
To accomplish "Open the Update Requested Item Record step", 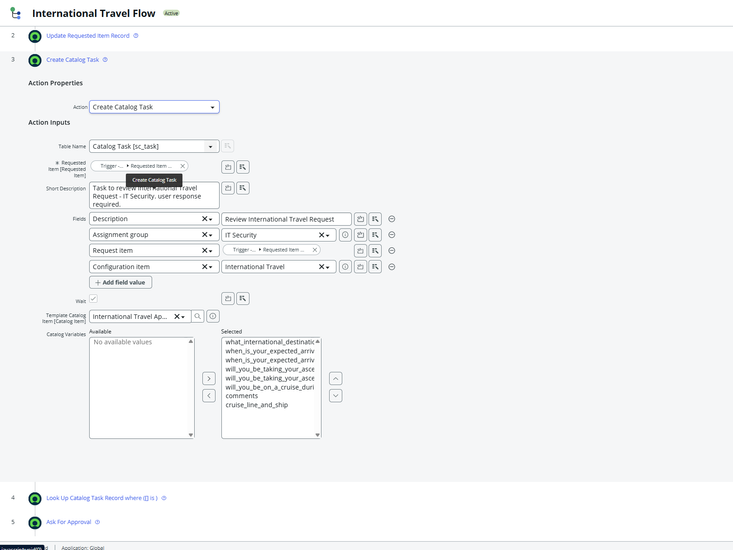I will click(88, 36).
